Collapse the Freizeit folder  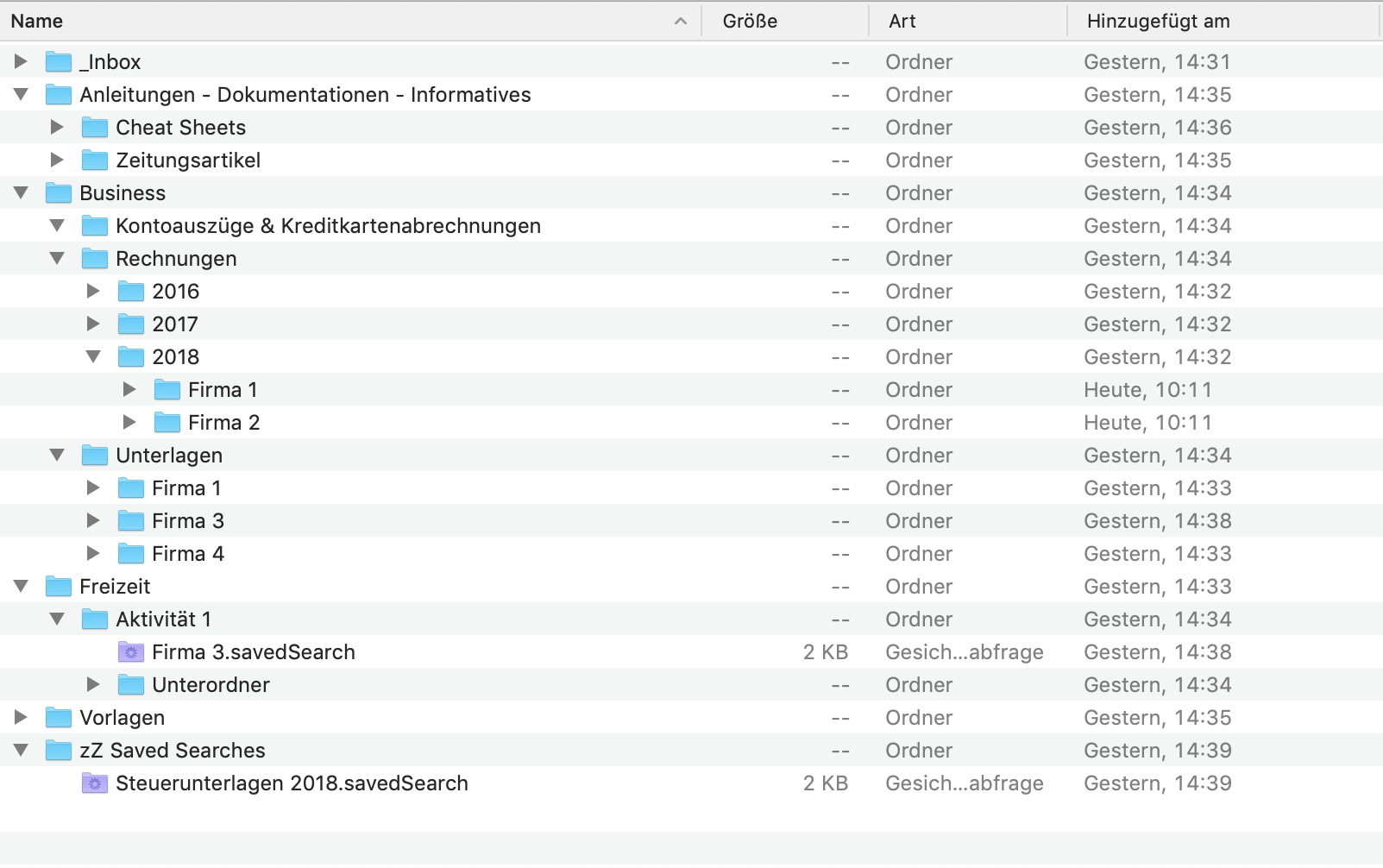coord(21,587)
